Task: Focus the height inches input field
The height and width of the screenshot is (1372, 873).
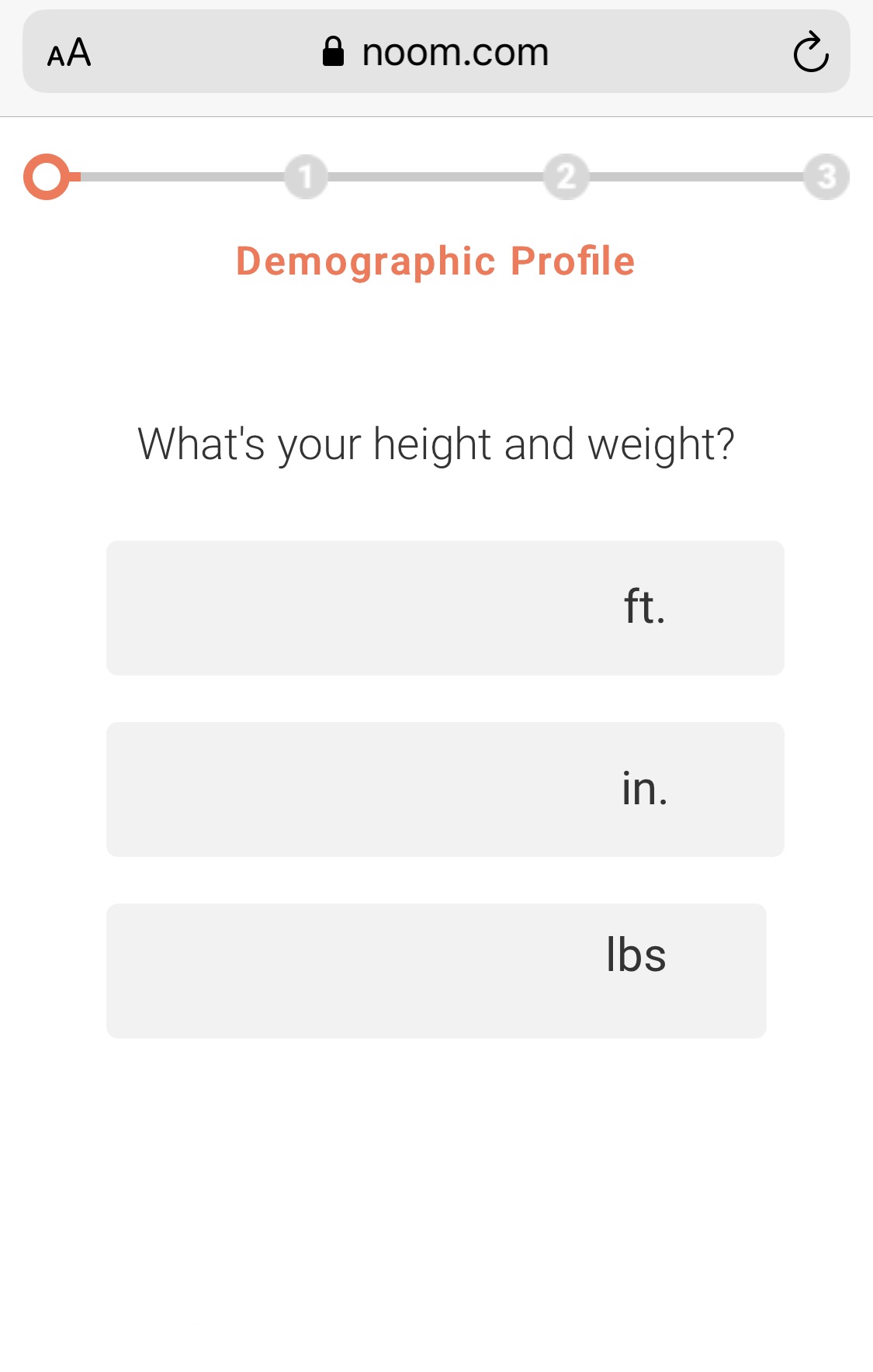Action: point(349,789)
